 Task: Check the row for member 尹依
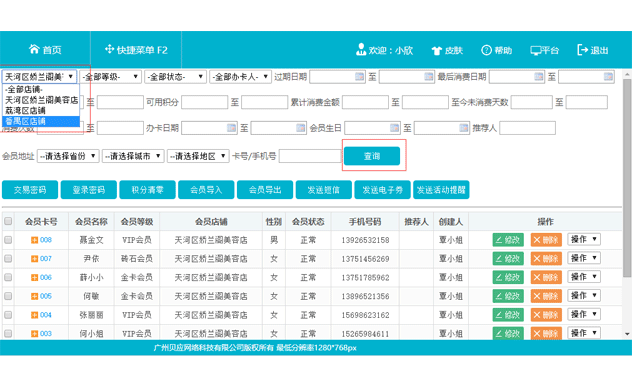pyautogui.click(x=8, y=259)
